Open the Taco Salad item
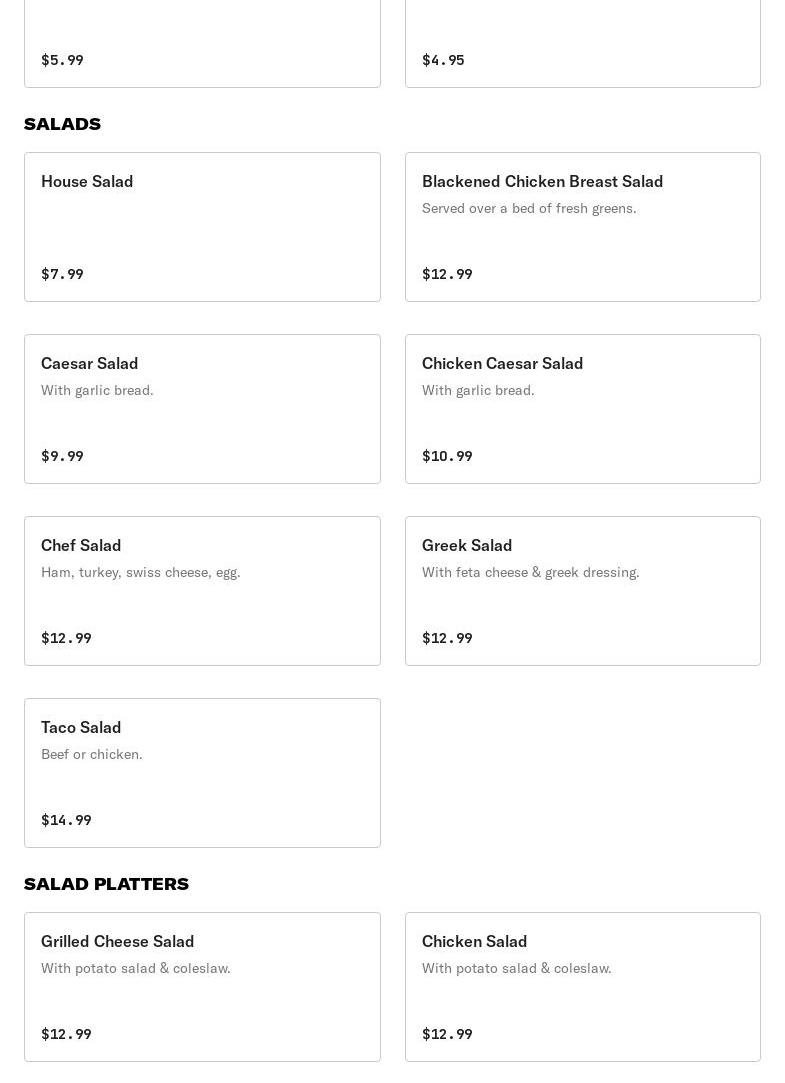This screenshot has width=785, height=1083. (x=202, y=773)
